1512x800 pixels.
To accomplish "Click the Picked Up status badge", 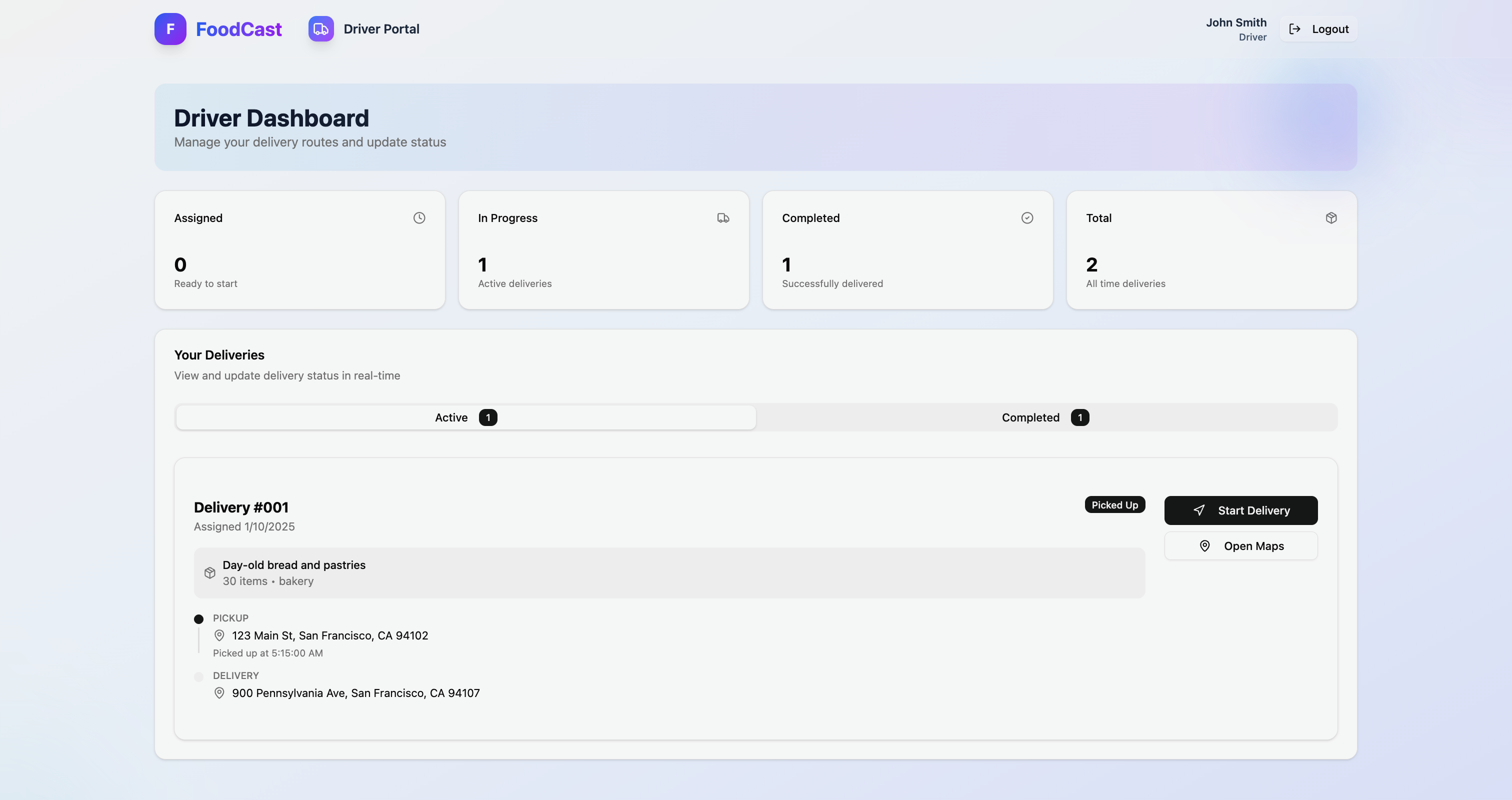I will [1114, 505].
